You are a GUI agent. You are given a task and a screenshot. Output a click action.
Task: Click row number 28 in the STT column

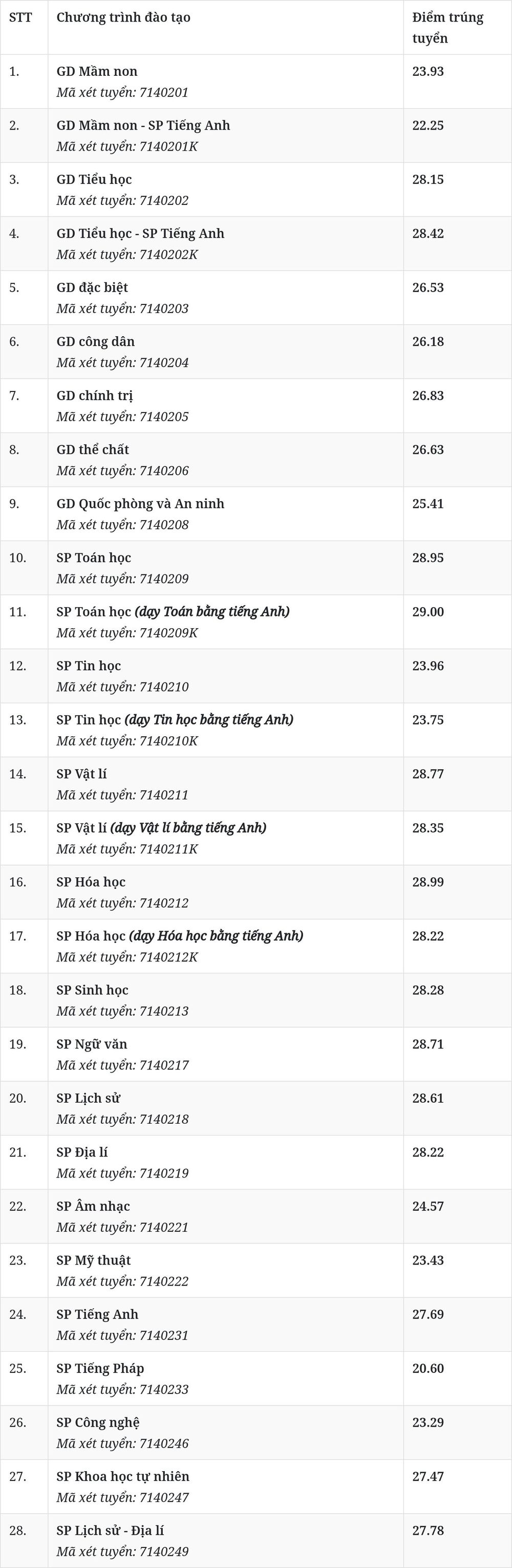click(x=17, y=1531)
